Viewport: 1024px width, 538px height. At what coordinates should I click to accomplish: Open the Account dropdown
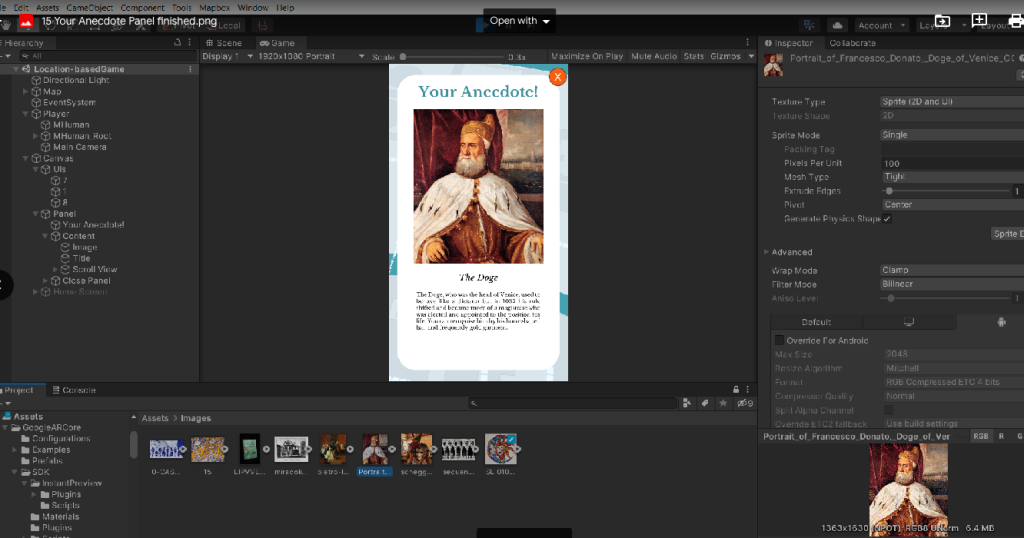click(x=882, y=25)
